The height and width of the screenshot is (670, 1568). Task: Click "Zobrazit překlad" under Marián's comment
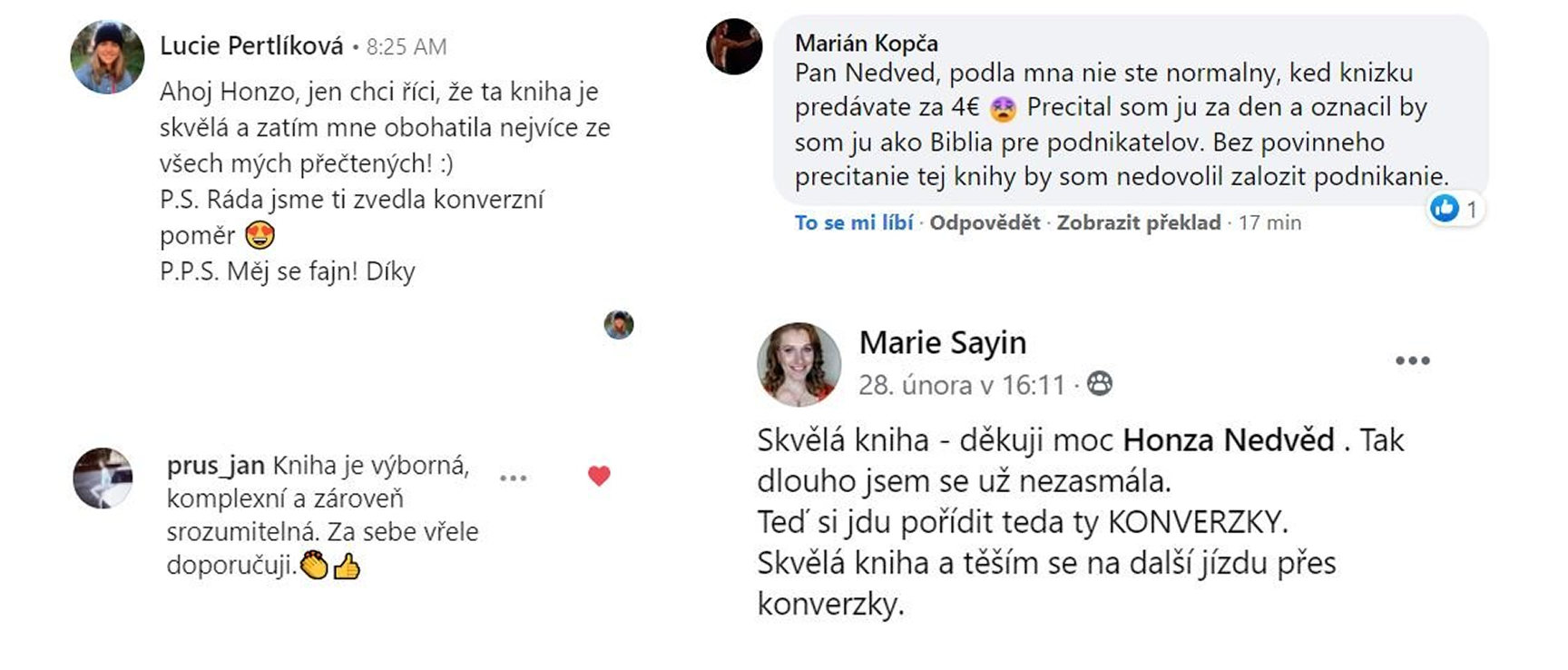[1138, 222]
